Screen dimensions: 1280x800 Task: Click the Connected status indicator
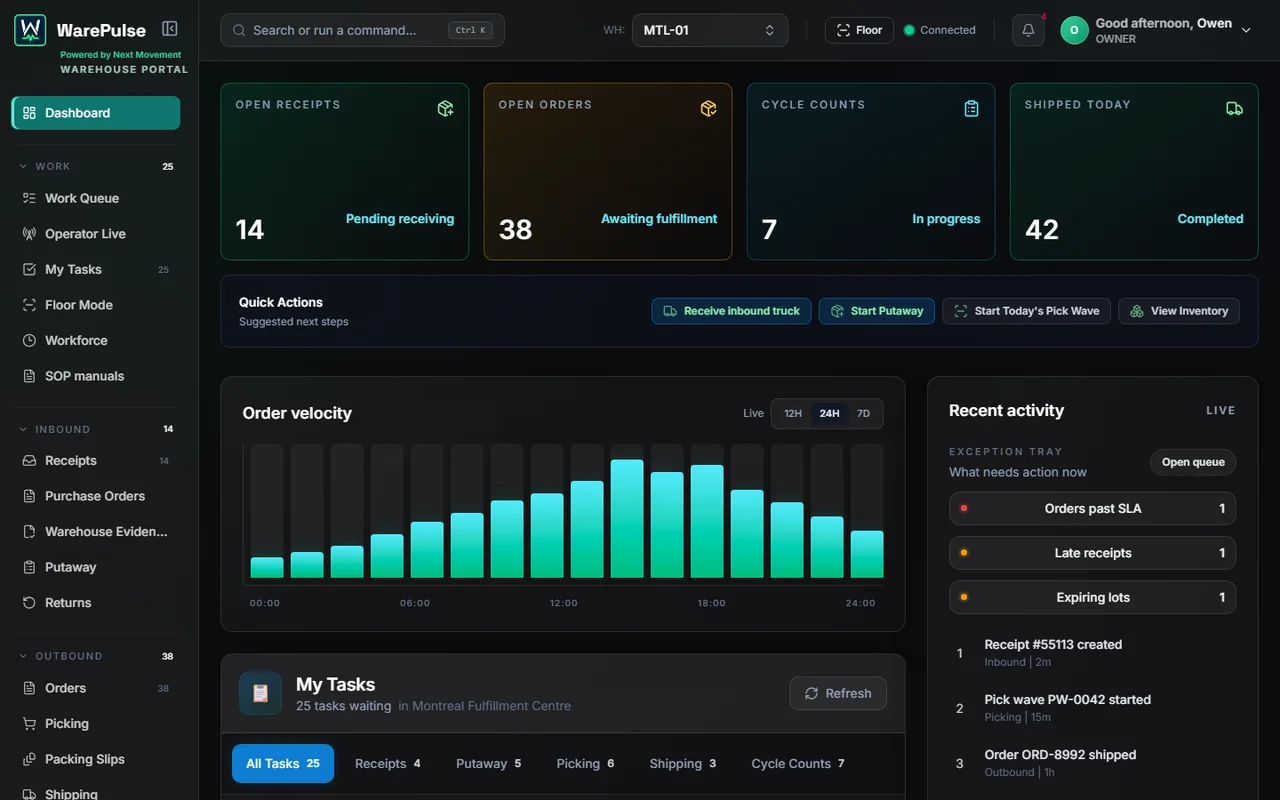coord(939,30)
